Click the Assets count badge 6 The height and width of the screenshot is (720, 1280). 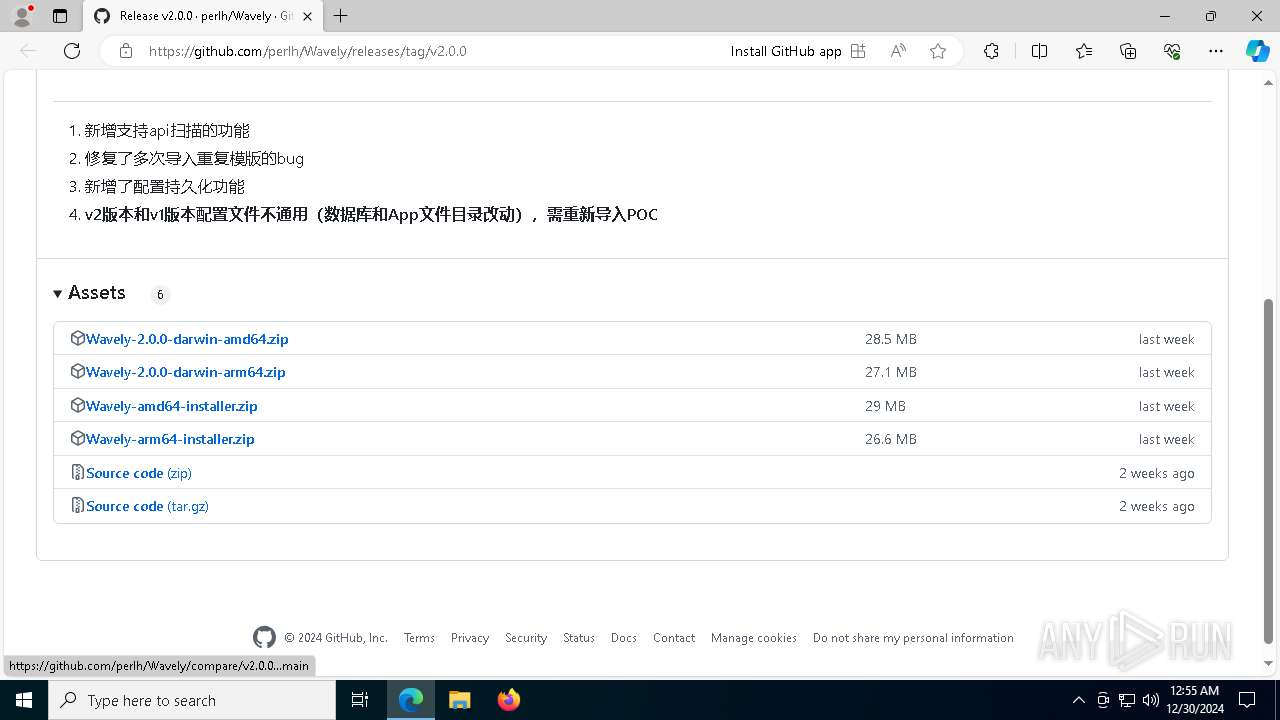(160, 294)
